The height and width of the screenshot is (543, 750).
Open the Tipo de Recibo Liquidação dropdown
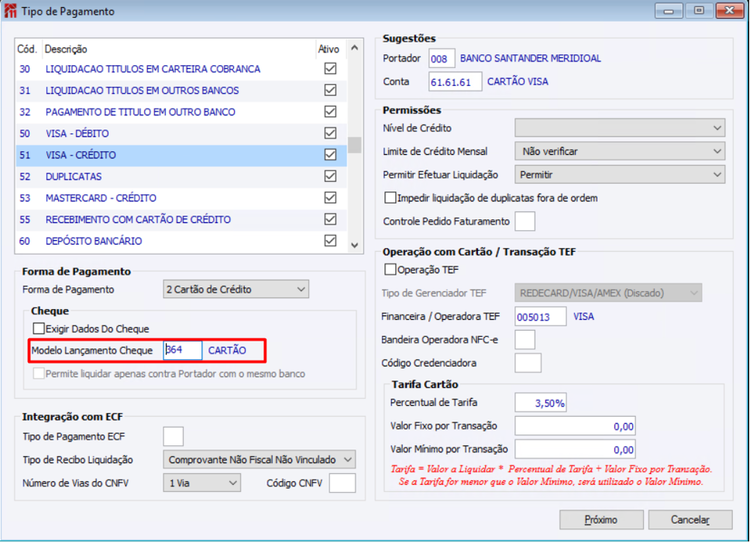(x=259, y=460)
